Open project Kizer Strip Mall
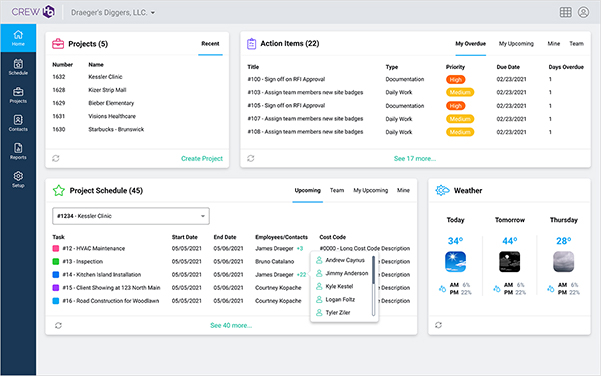The width and height of the screenshot is (601, 376). 107,90
